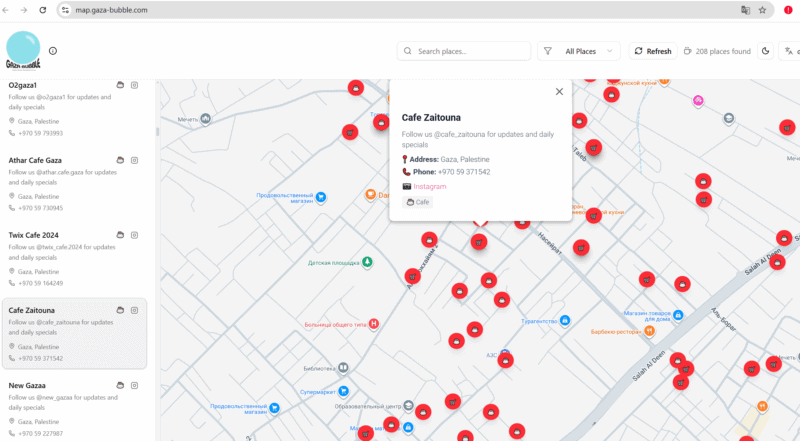The height and width of the screenshot is (441, 800).
Task: Open the info icon beside the logo
Action: [53, 51]
